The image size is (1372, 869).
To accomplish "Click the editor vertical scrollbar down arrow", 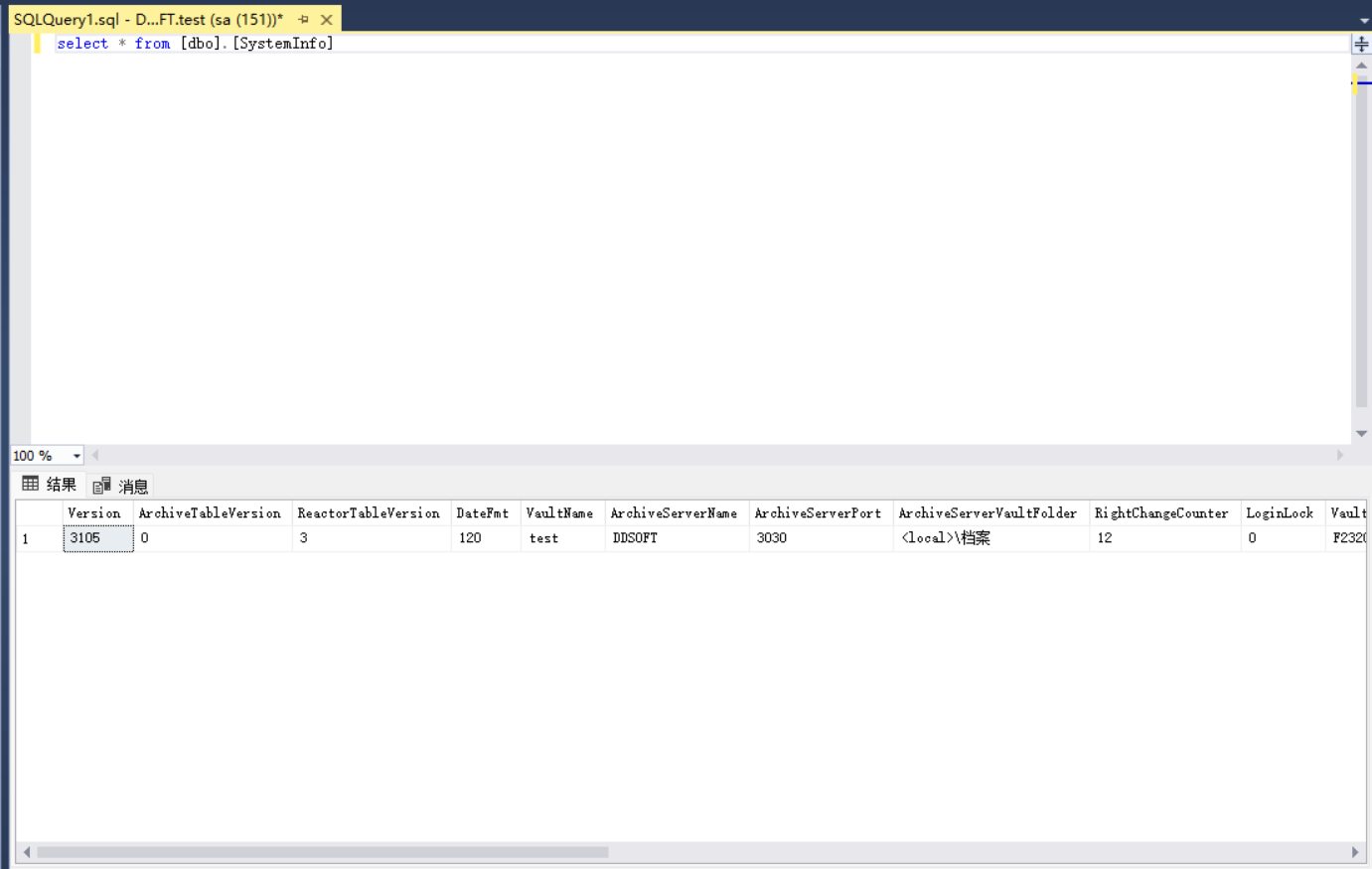I will coord(1361,434).
